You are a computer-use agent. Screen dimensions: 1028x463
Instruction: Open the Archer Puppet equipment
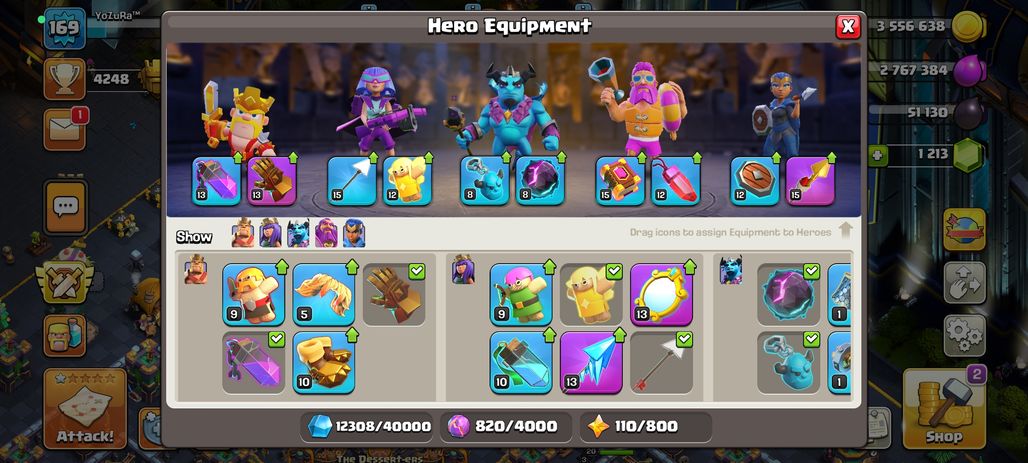[x=521, y=294]
